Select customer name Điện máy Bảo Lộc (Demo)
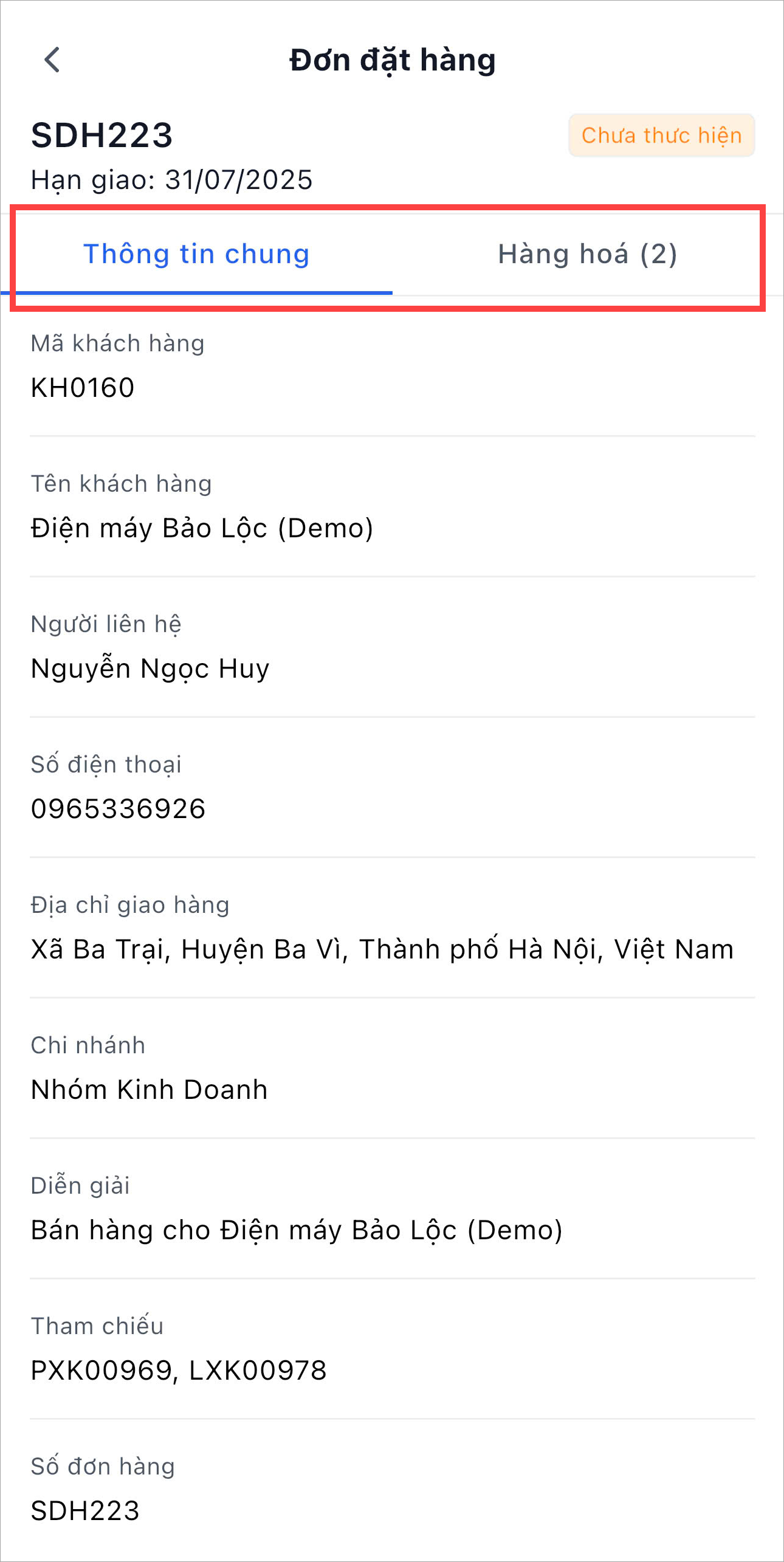Viewport: 784px width, 1562px height. pos(202,528)
